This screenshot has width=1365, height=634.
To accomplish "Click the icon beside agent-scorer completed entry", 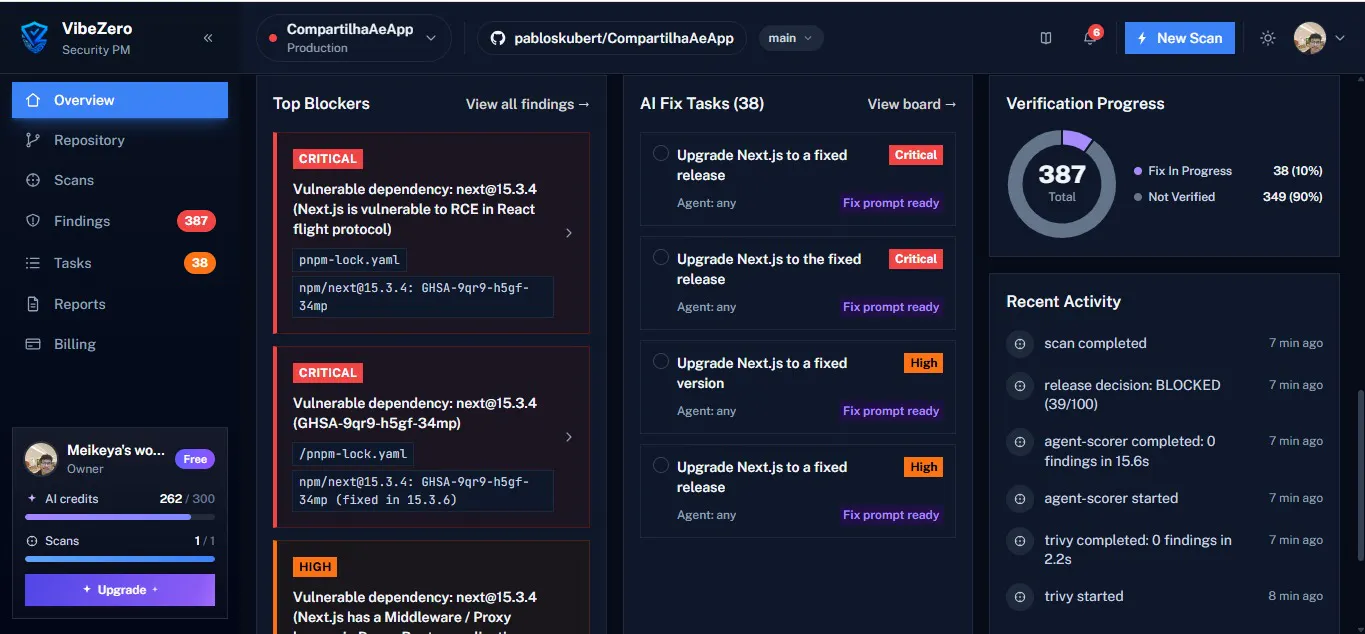I will [x=1020, y=442].
